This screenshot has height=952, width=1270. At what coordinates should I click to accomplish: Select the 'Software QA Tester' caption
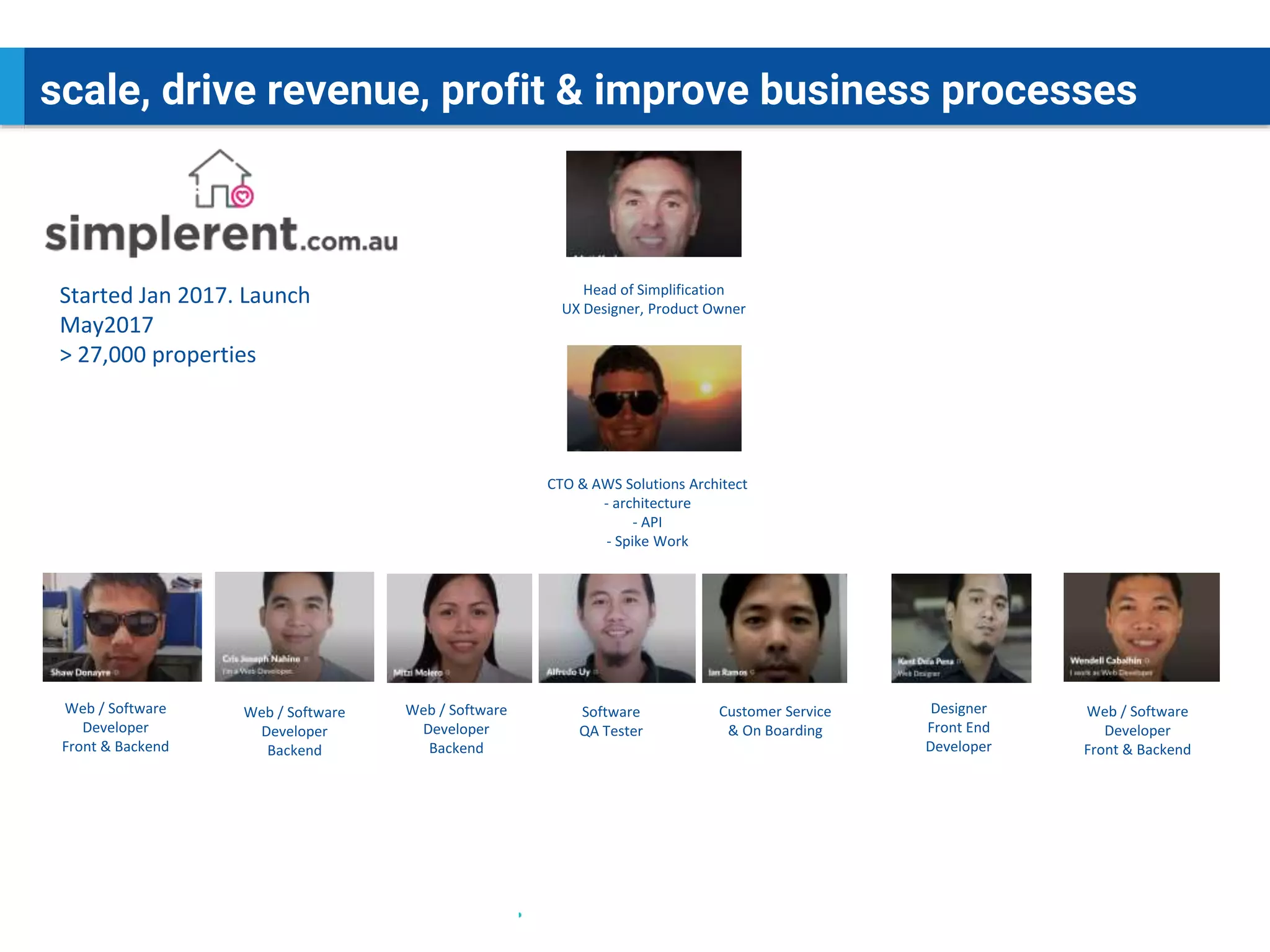coord(611,721)
